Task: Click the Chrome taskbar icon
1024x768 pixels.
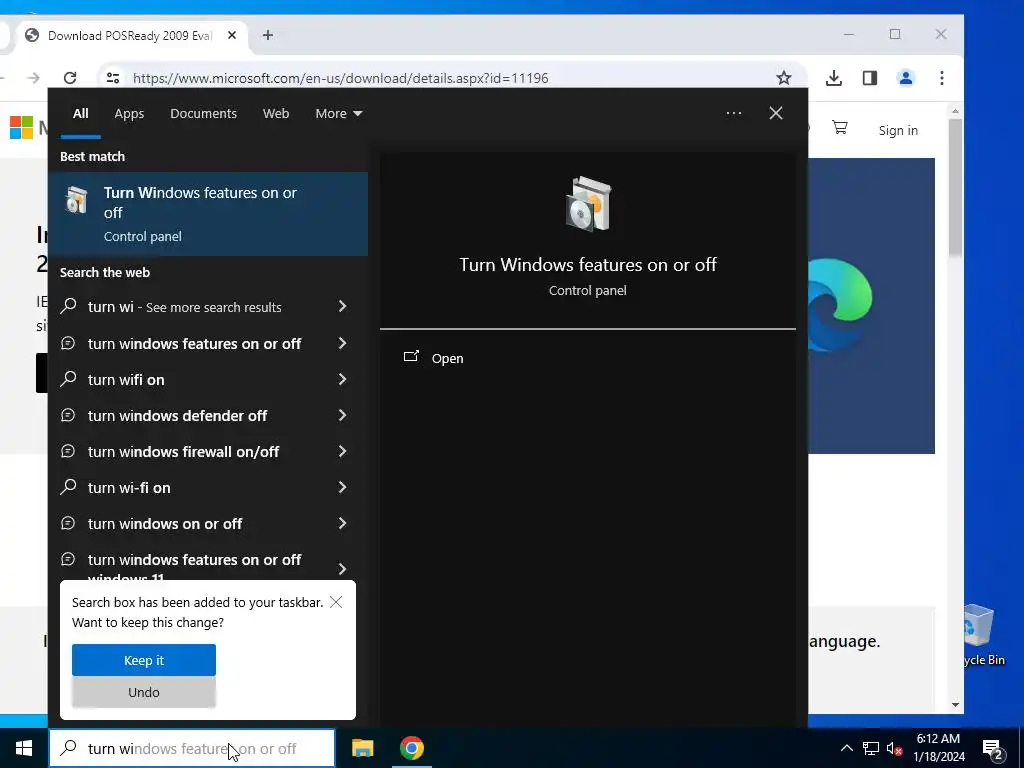Action: (x=411, y=748)
